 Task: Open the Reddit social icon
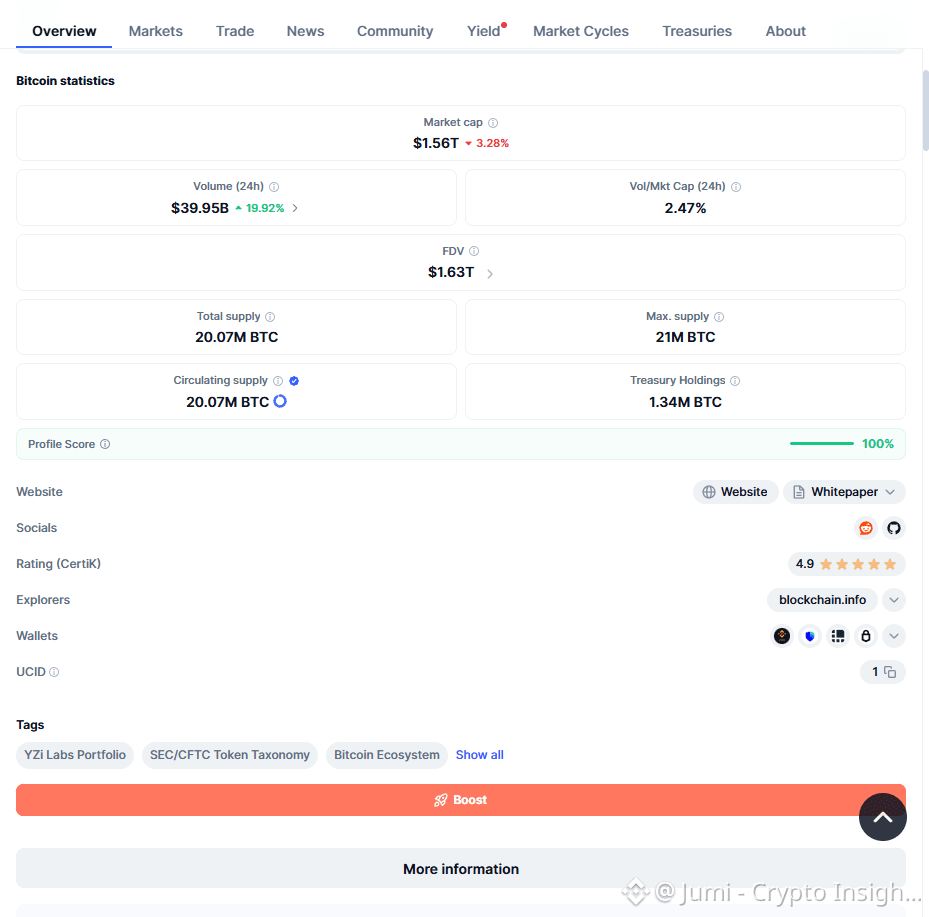pos(866,528)
